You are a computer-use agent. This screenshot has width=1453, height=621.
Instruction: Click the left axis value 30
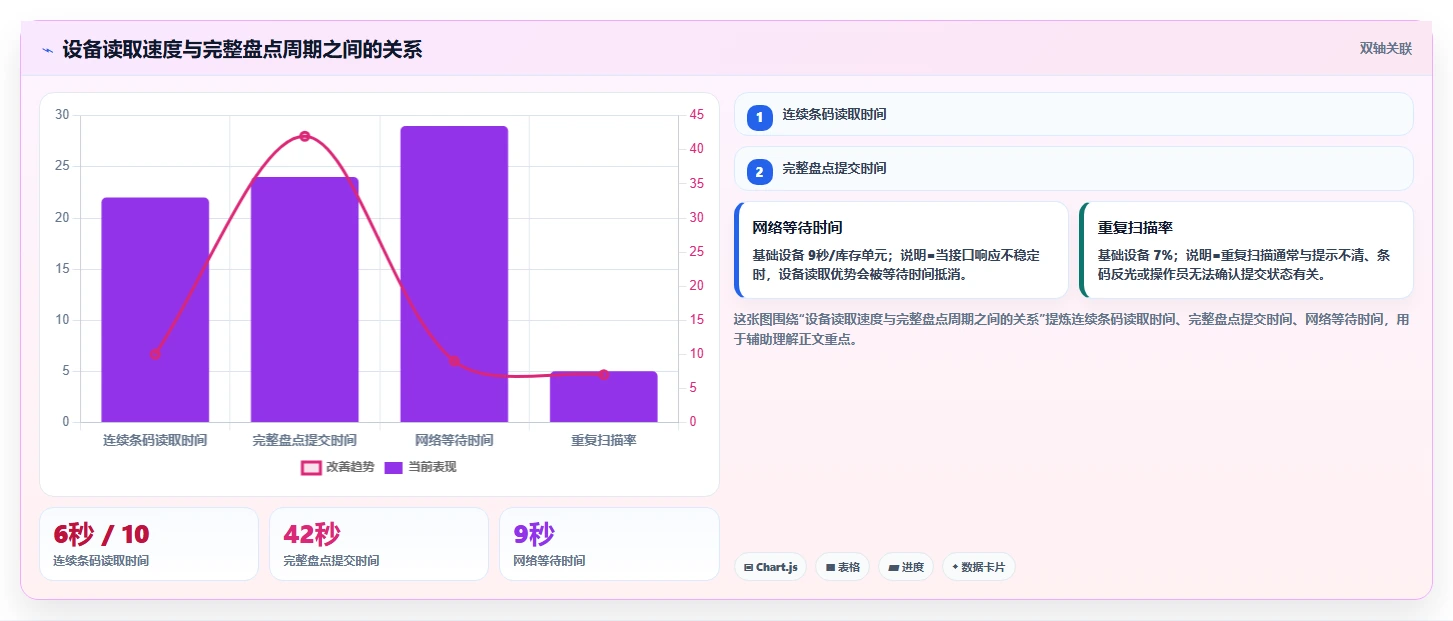coord(62,115)
